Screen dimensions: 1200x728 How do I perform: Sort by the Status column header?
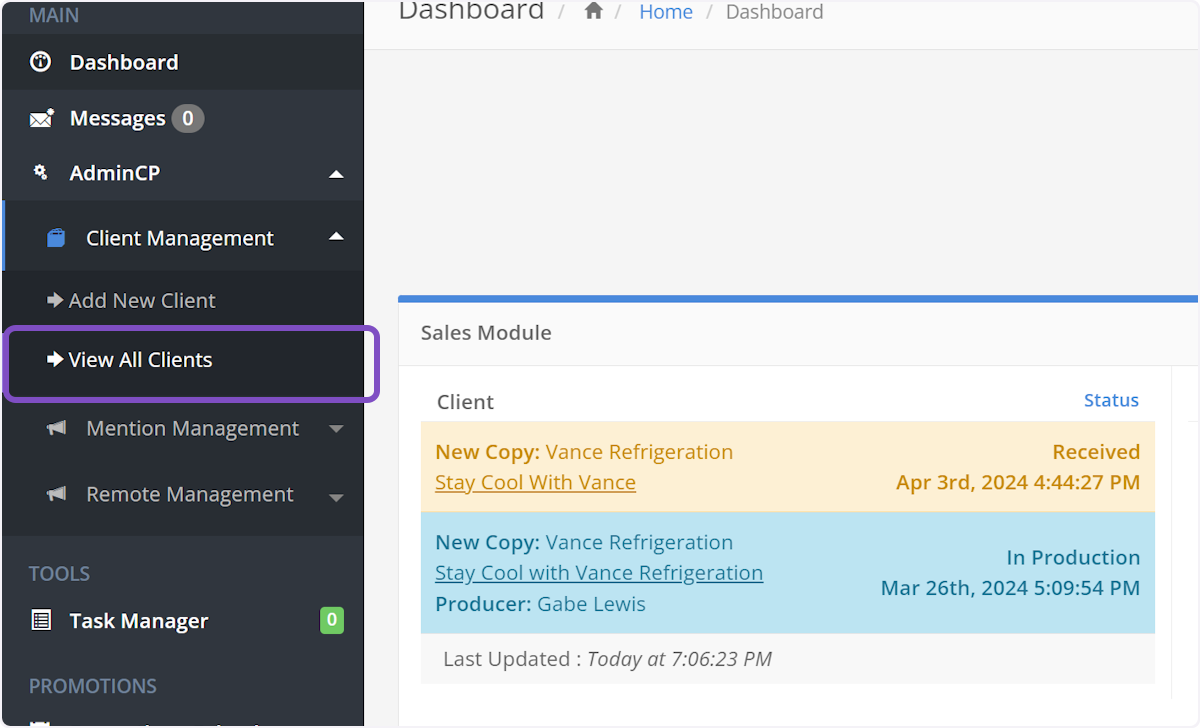(x=1111, y=400)
